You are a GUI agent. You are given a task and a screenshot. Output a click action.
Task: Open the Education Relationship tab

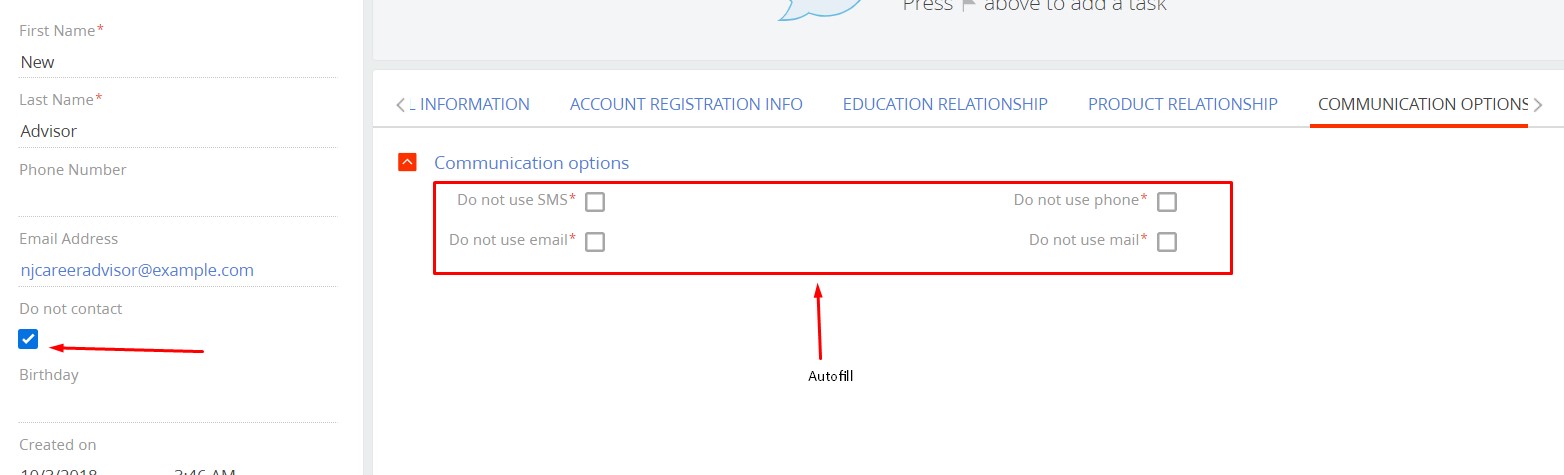click(945, 104)
